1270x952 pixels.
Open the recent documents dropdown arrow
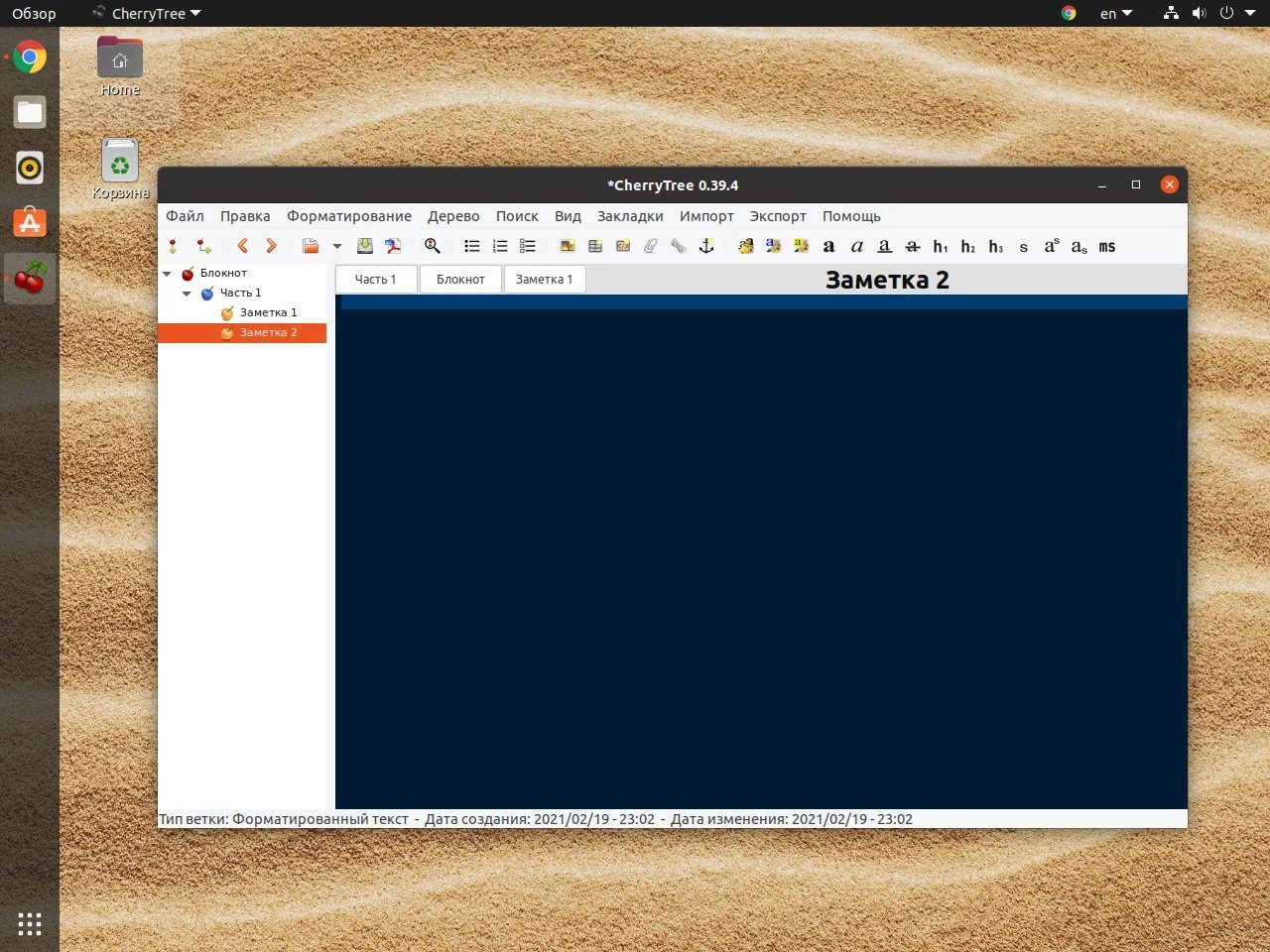click(337, 246)
